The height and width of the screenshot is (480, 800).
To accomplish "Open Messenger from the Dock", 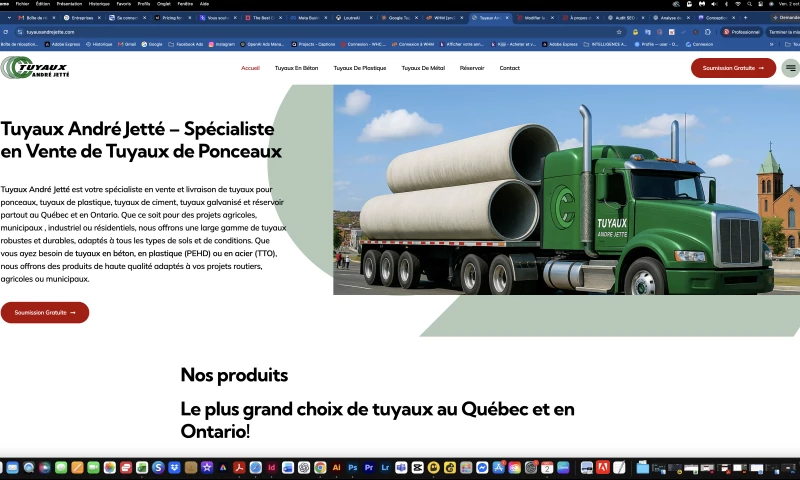I will click(482, 467).
